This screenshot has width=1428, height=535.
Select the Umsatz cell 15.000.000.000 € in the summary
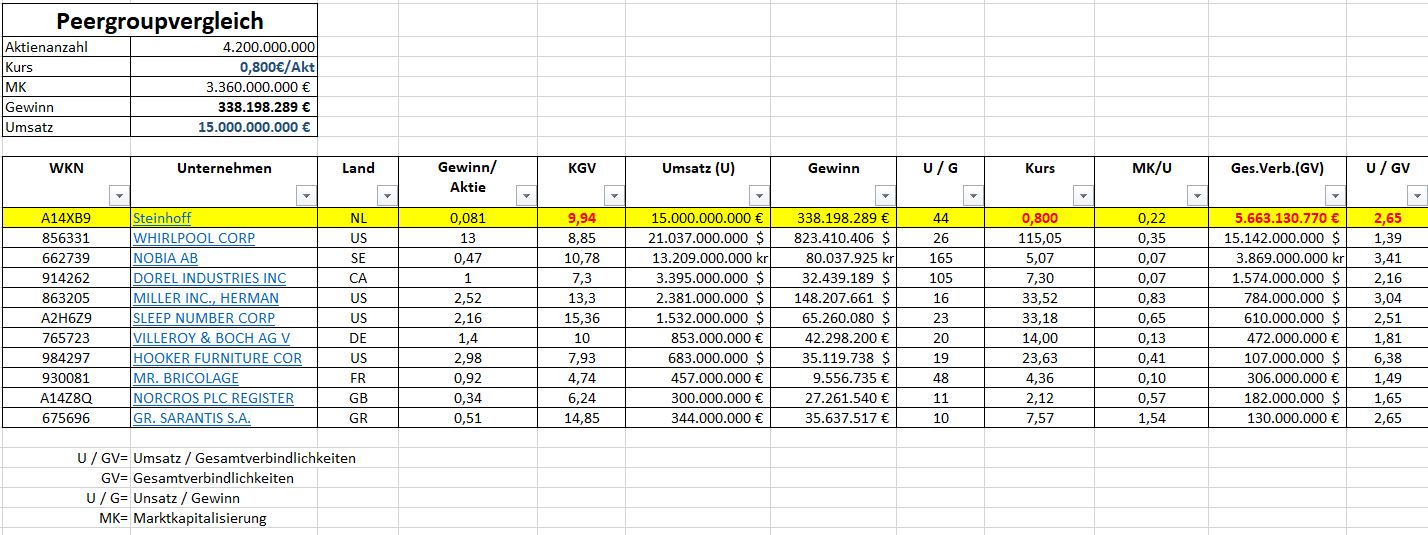(x=224, y=127)
